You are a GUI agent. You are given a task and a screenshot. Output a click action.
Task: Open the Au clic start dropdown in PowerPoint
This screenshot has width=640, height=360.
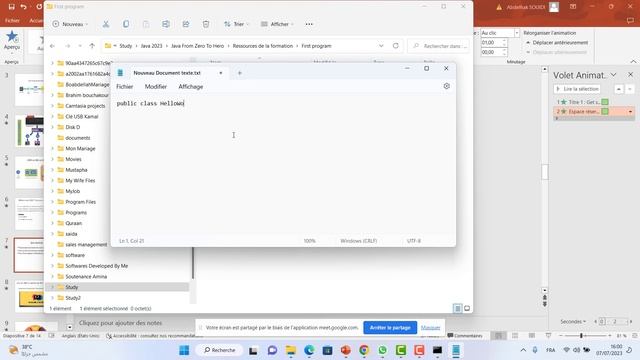pyautogui.click(x=517, y=33)
